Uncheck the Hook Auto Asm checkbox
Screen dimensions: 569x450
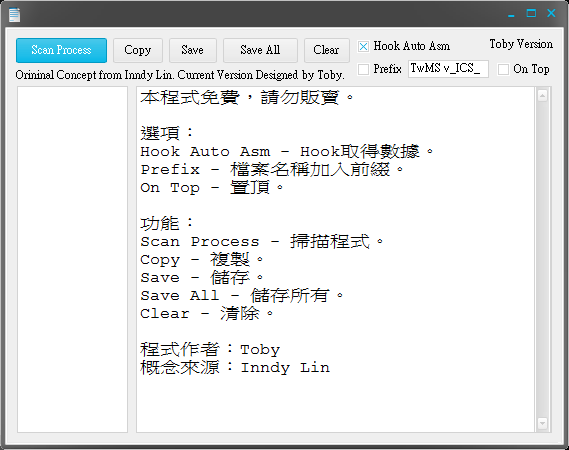[x=363, y=46]
